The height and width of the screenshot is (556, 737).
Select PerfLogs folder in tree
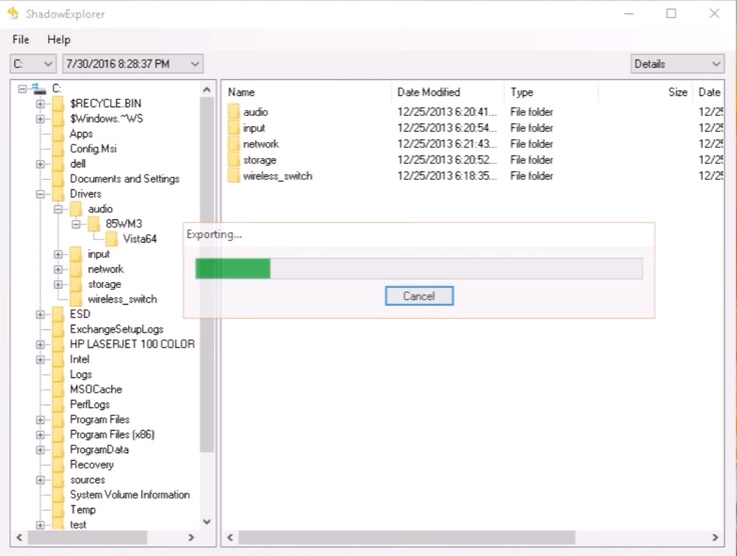pos(90,404)
